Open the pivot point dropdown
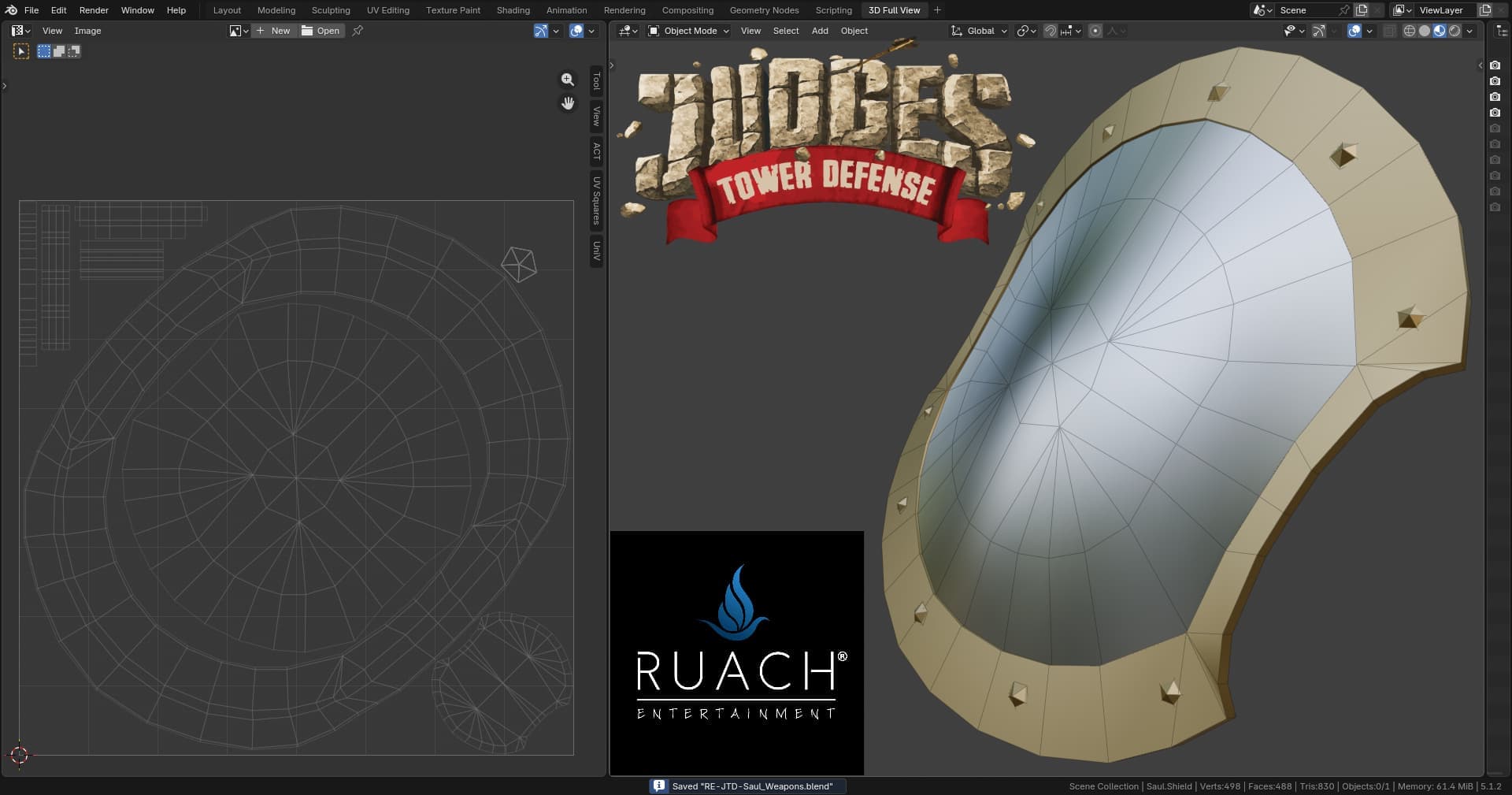 pos(1025,31)
